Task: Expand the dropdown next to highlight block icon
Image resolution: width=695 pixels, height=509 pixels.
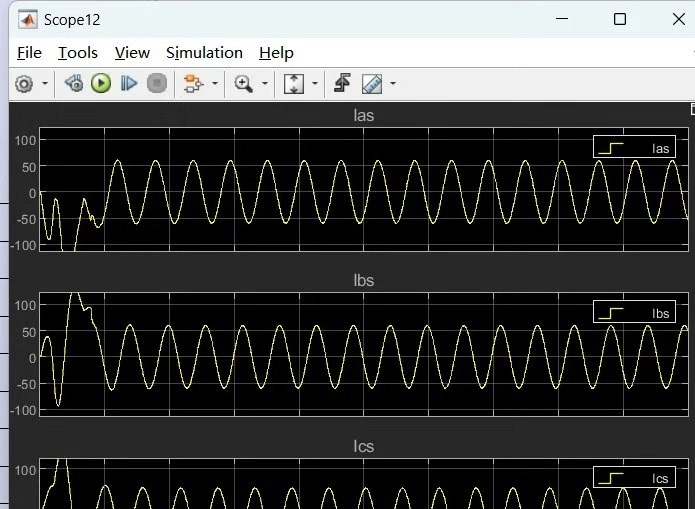Action: [x=215, y=83]
